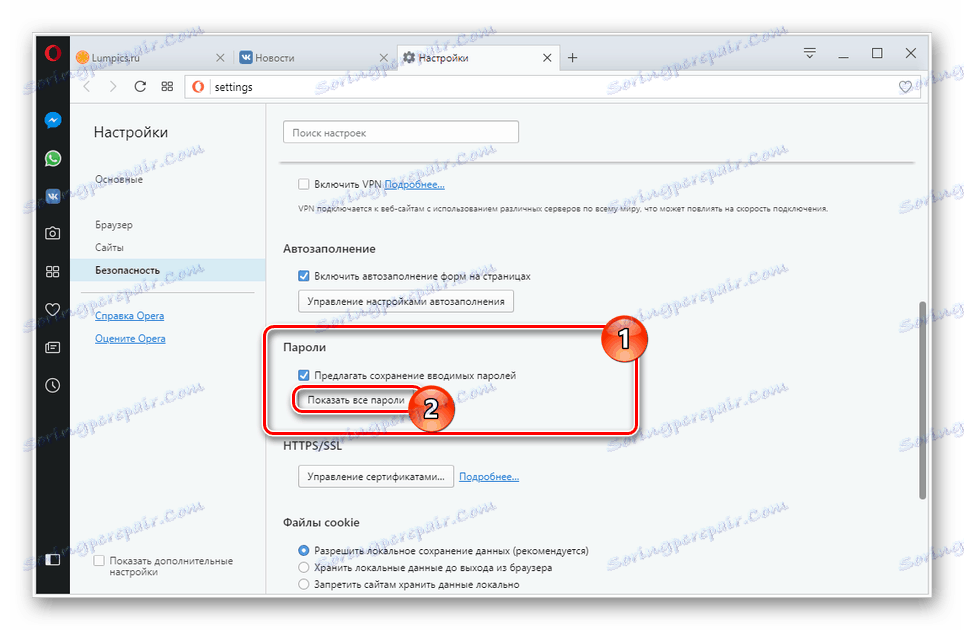
Task: Open the Браузер settings section
Action: click(x=114, y=225)
